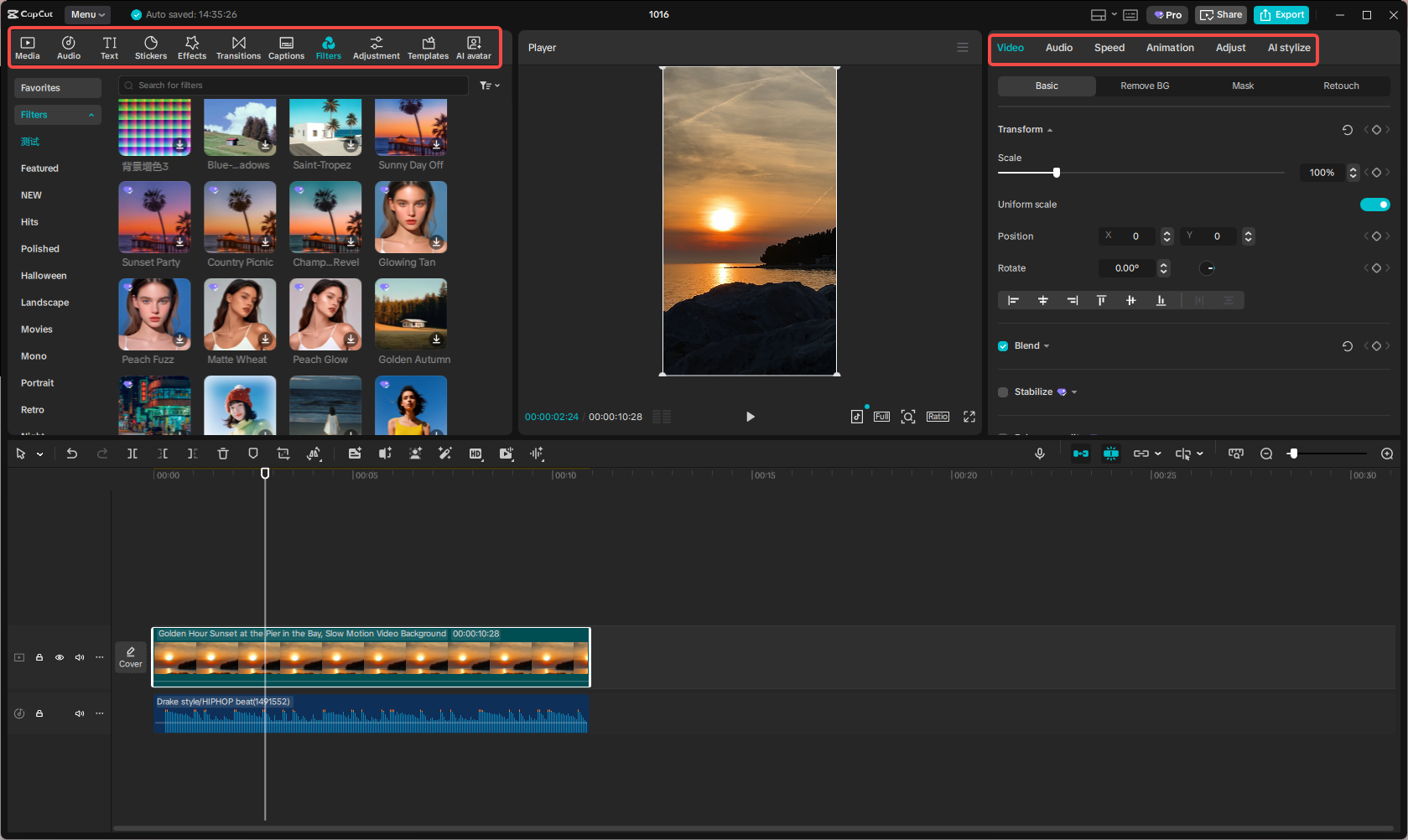1408x840 pixels.
Task: Open the Smart tools icon in timeline toolbar
Action: click(445, 454)
